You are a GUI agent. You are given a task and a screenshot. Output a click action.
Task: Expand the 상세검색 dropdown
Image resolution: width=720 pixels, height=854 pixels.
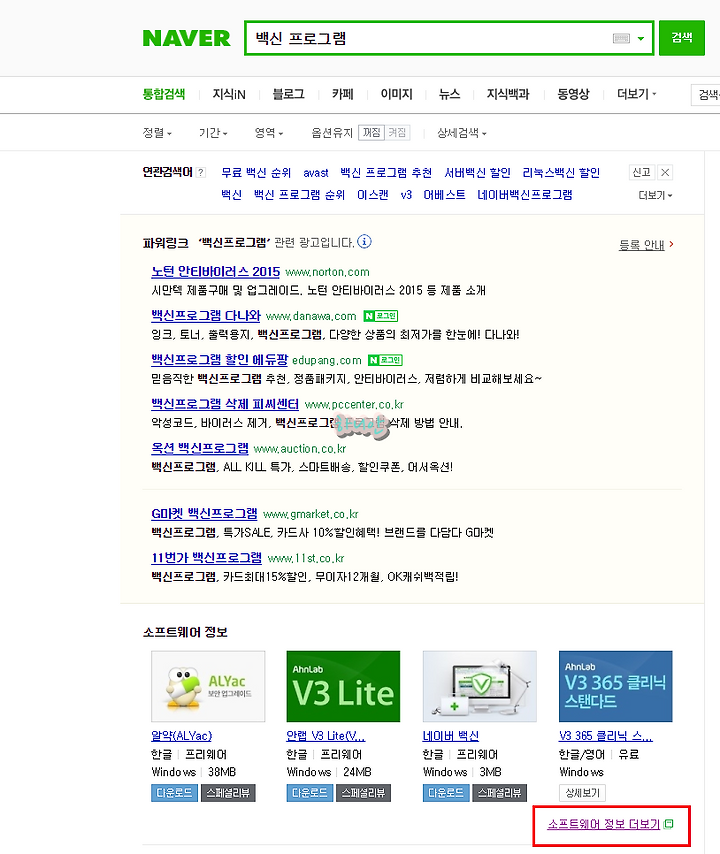pos(461,132)
